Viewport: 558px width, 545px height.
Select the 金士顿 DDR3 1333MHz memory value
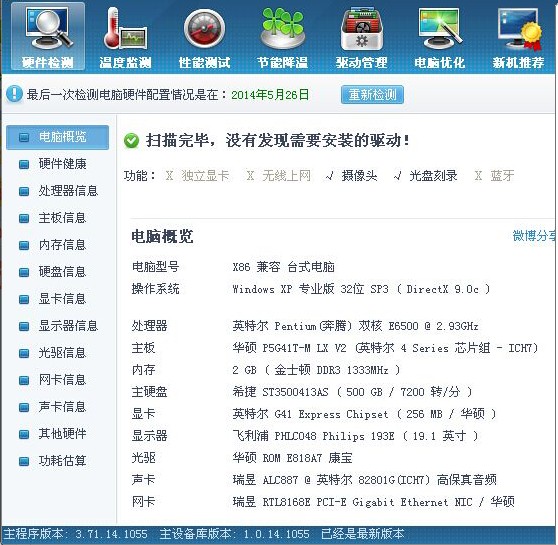click(316, 370)
